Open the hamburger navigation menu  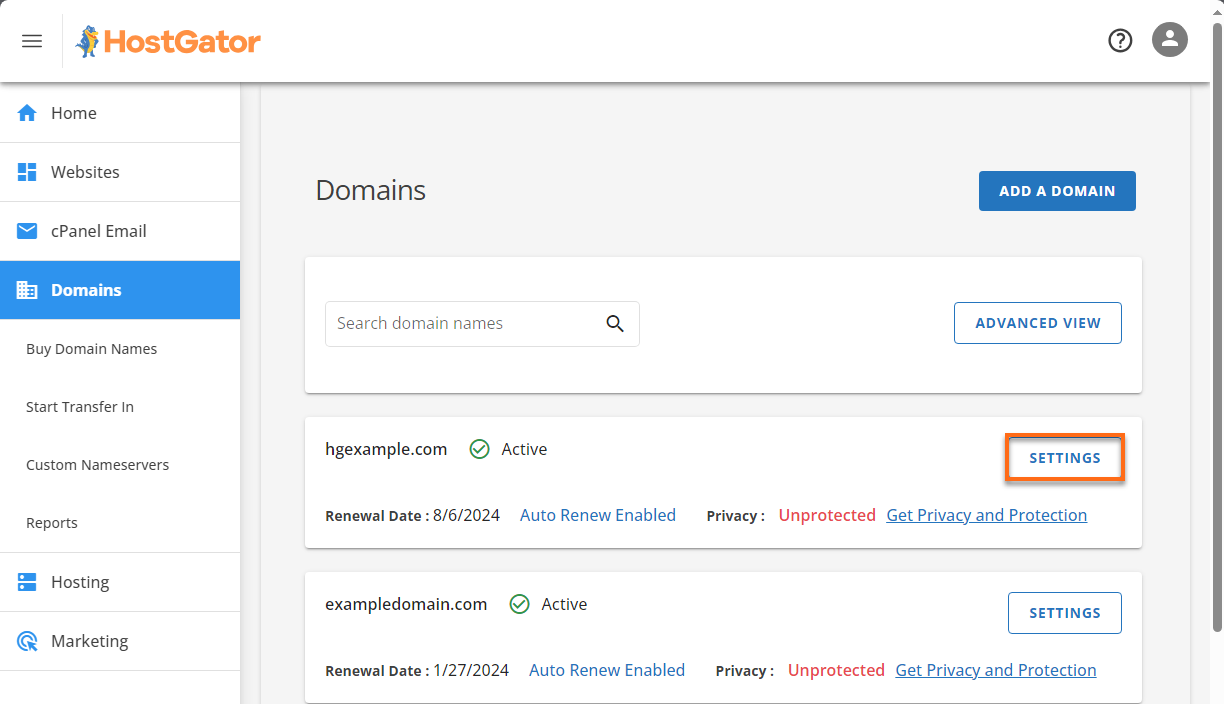[31, 40]
